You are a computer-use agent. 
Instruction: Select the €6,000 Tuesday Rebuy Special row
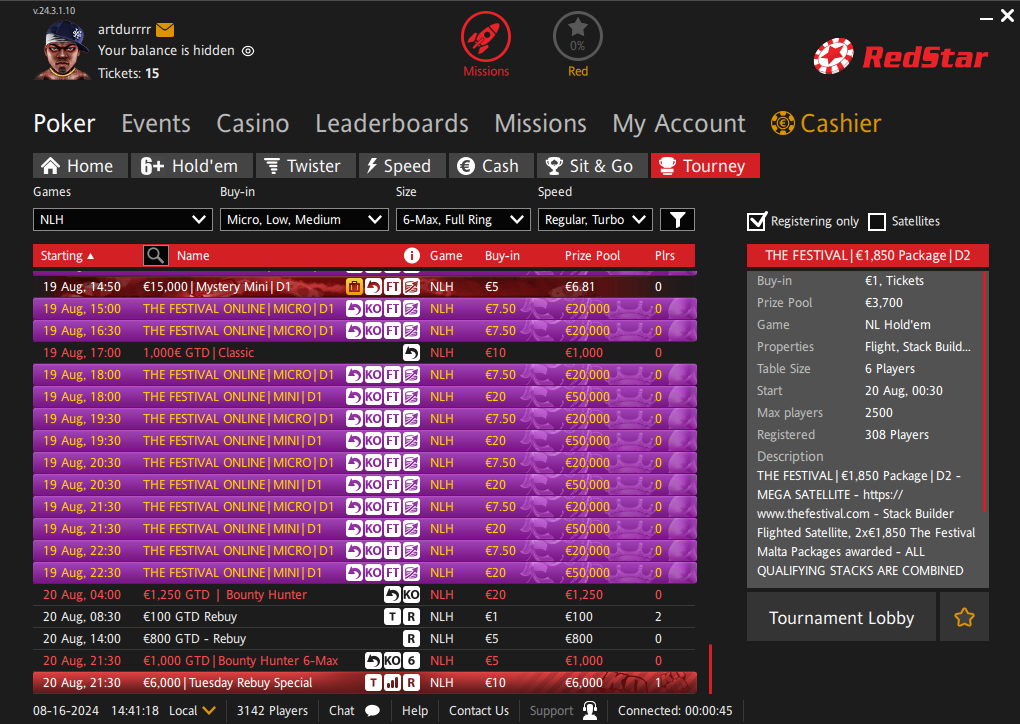pos(364,683)
